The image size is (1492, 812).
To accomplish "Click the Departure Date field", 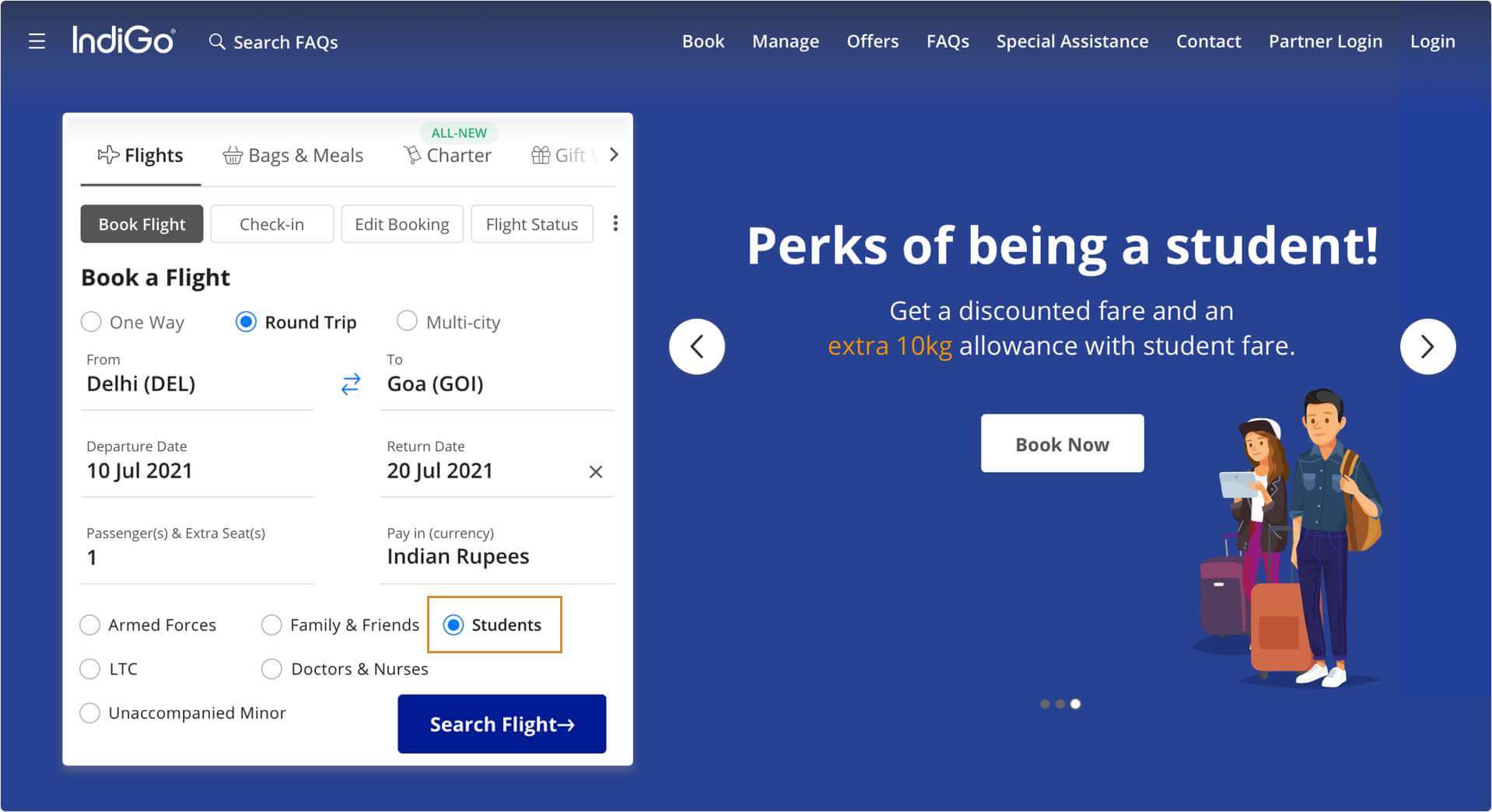I will 139,470.
